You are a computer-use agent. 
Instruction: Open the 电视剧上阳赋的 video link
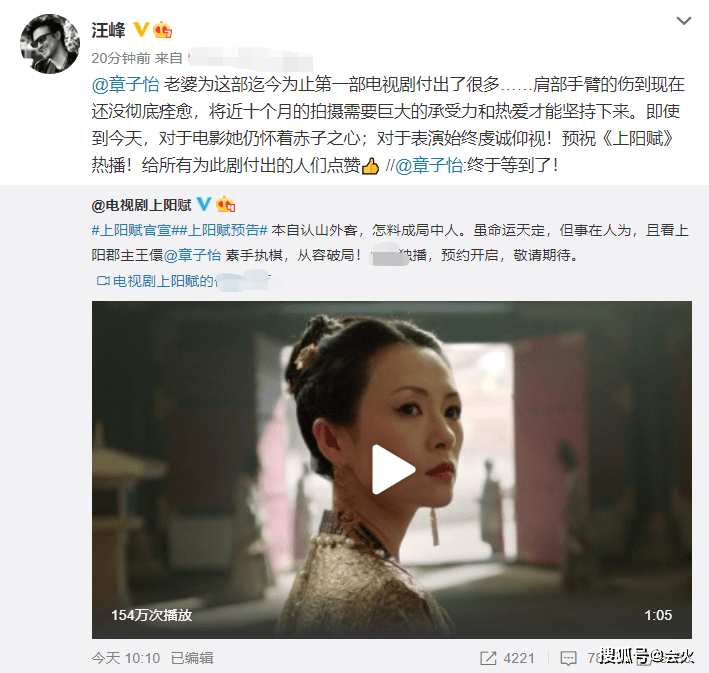(x=163, y=281)
